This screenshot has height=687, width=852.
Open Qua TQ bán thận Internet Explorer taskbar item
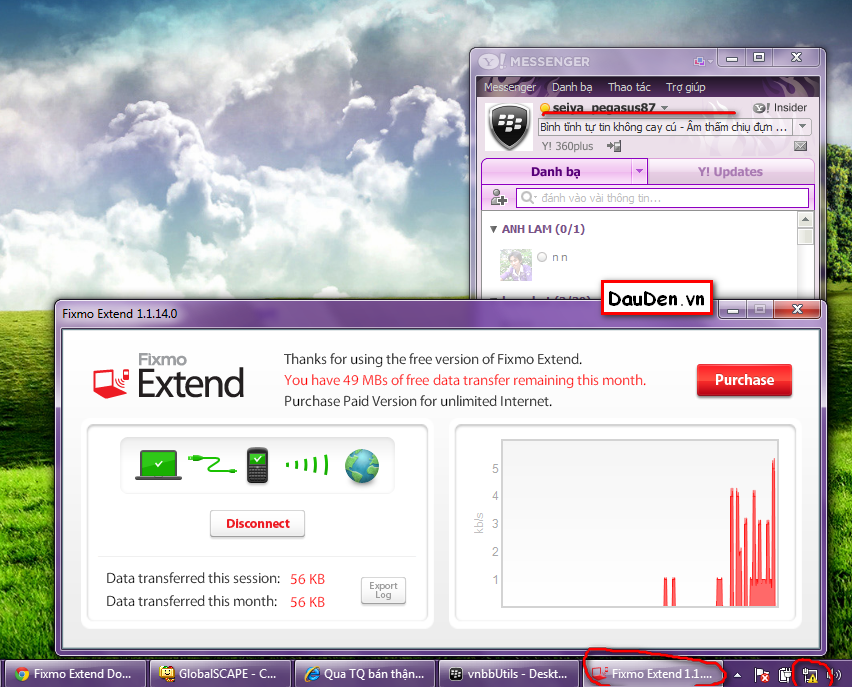pos(365,674)
